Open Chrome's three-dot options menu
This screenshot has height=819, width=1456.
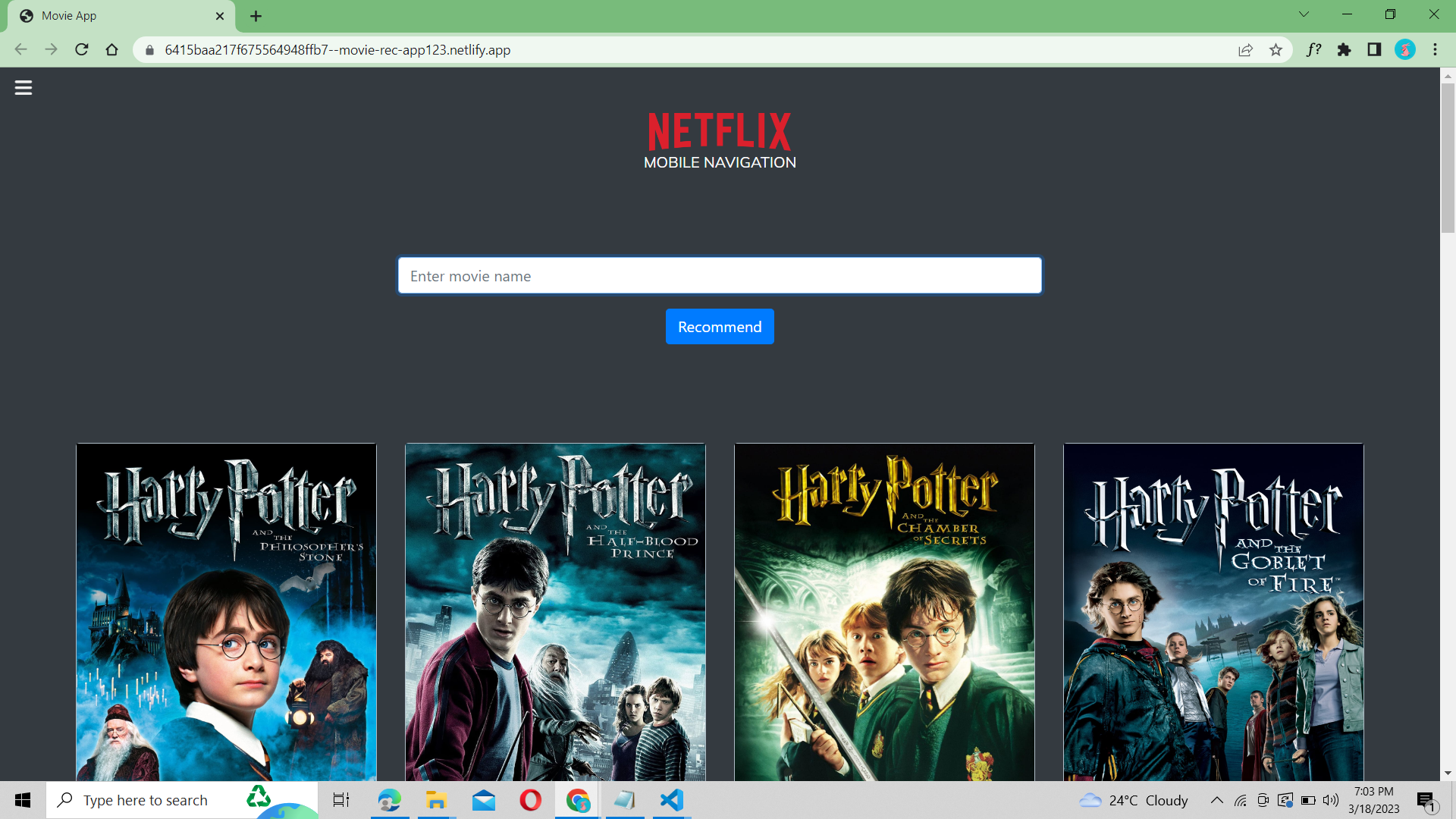(1435, 49)
